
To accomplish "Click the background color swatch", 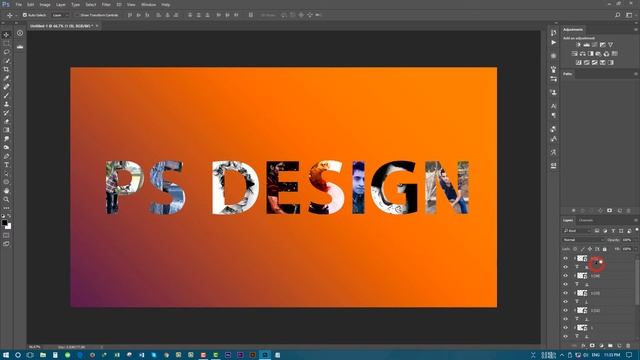I will coord(9,227).
